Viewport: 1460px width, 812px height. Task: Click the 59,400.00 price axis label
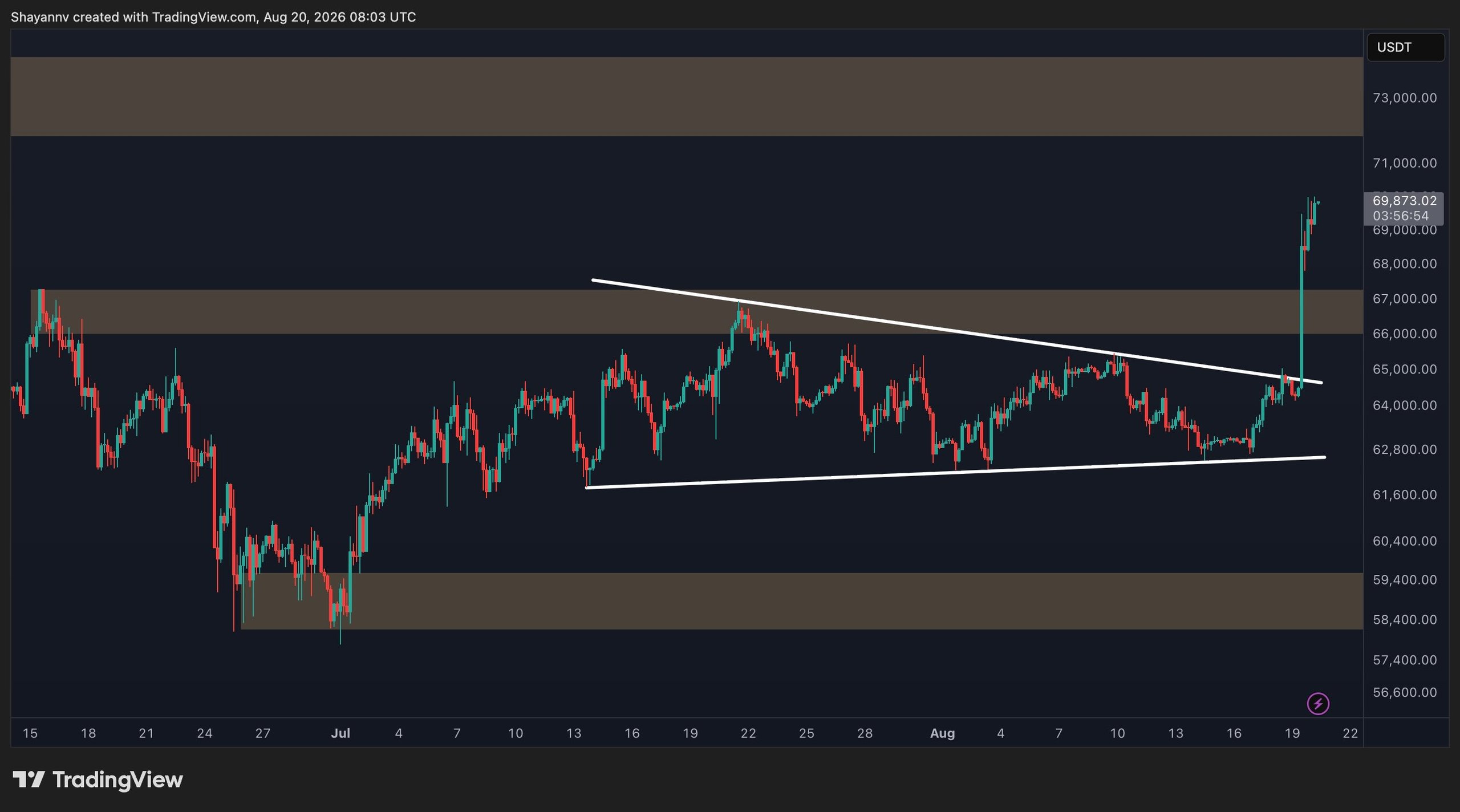[1405, 580]
